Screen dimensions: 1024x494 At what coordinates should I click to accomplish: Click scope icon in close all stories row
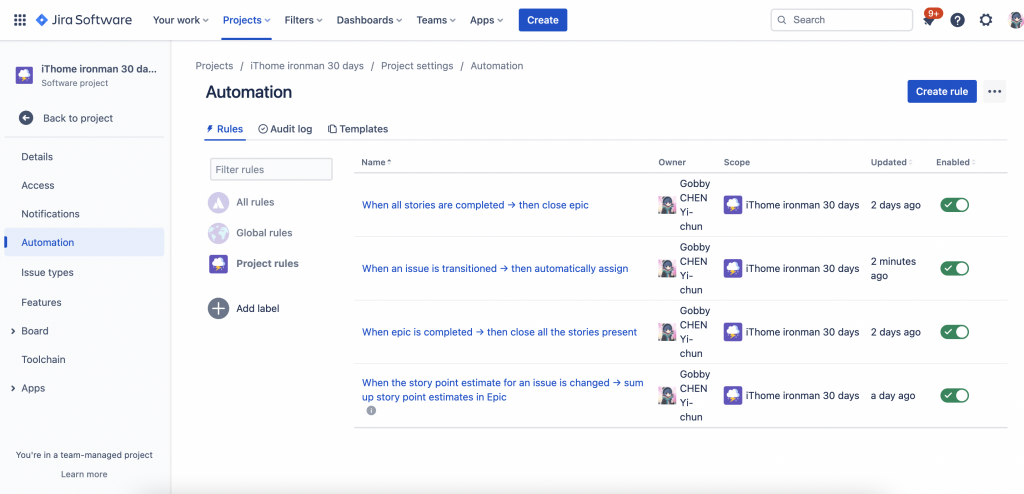click(733, 332)
